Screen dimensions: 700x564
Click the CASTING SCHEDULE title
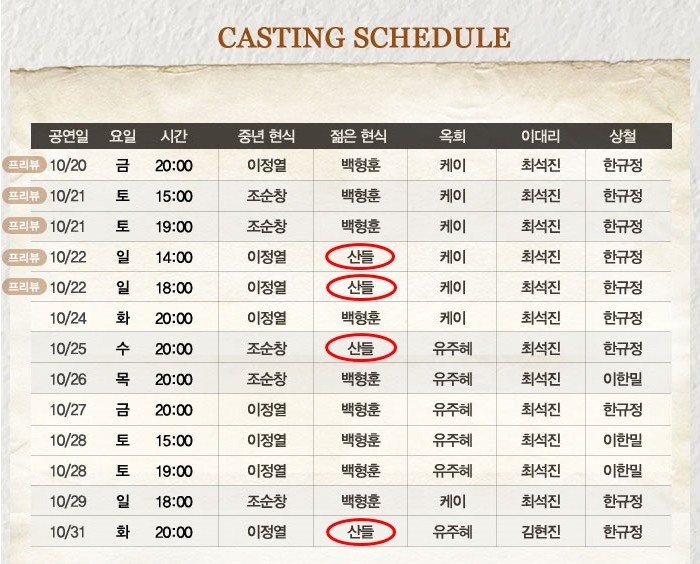(364, 38)
